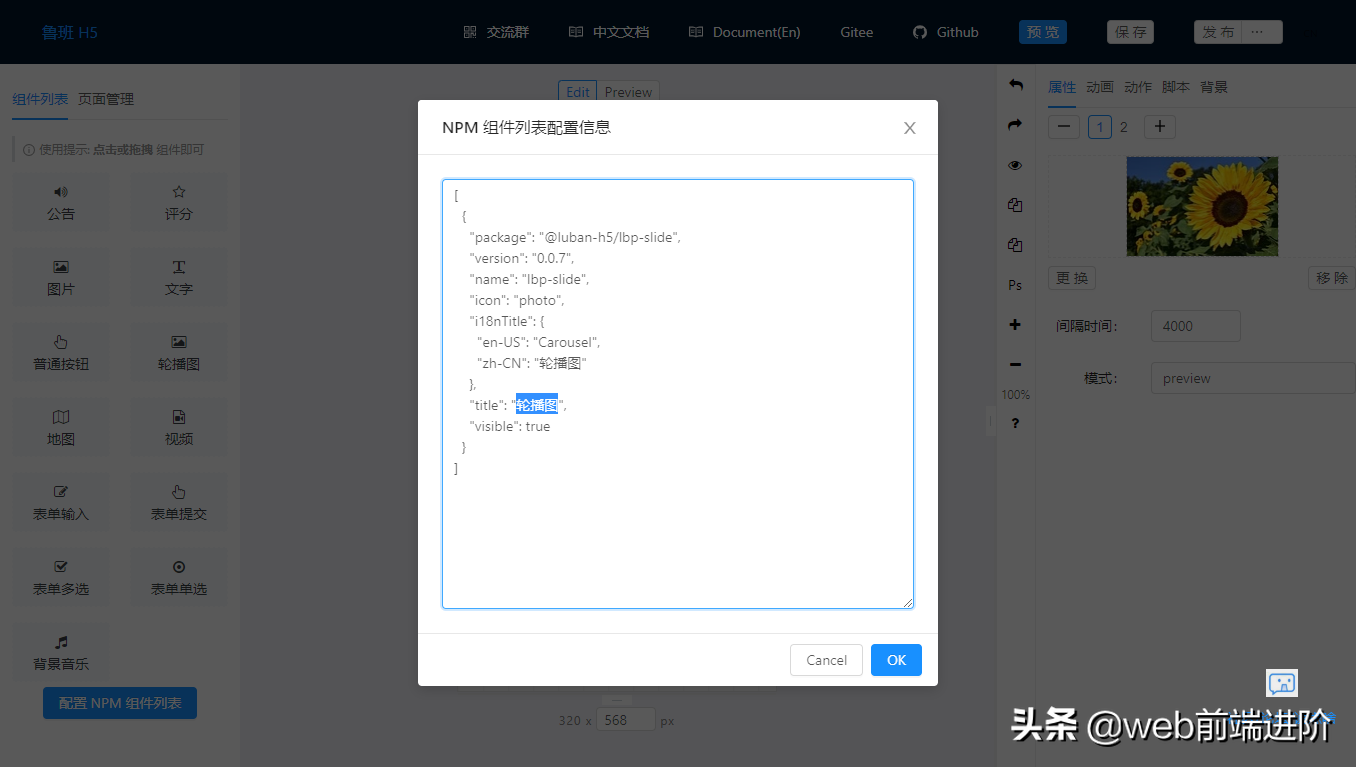The image size is (1356, 767).
Task: Add the 文字 text component
Action: click(179, 278)
